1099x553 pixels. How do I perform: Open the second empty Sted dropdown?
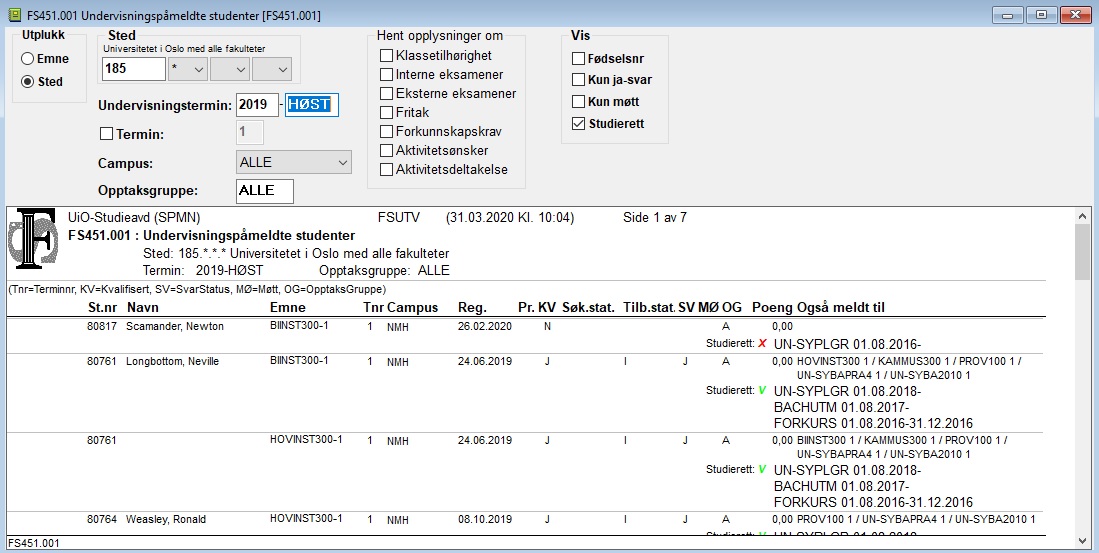230,69
